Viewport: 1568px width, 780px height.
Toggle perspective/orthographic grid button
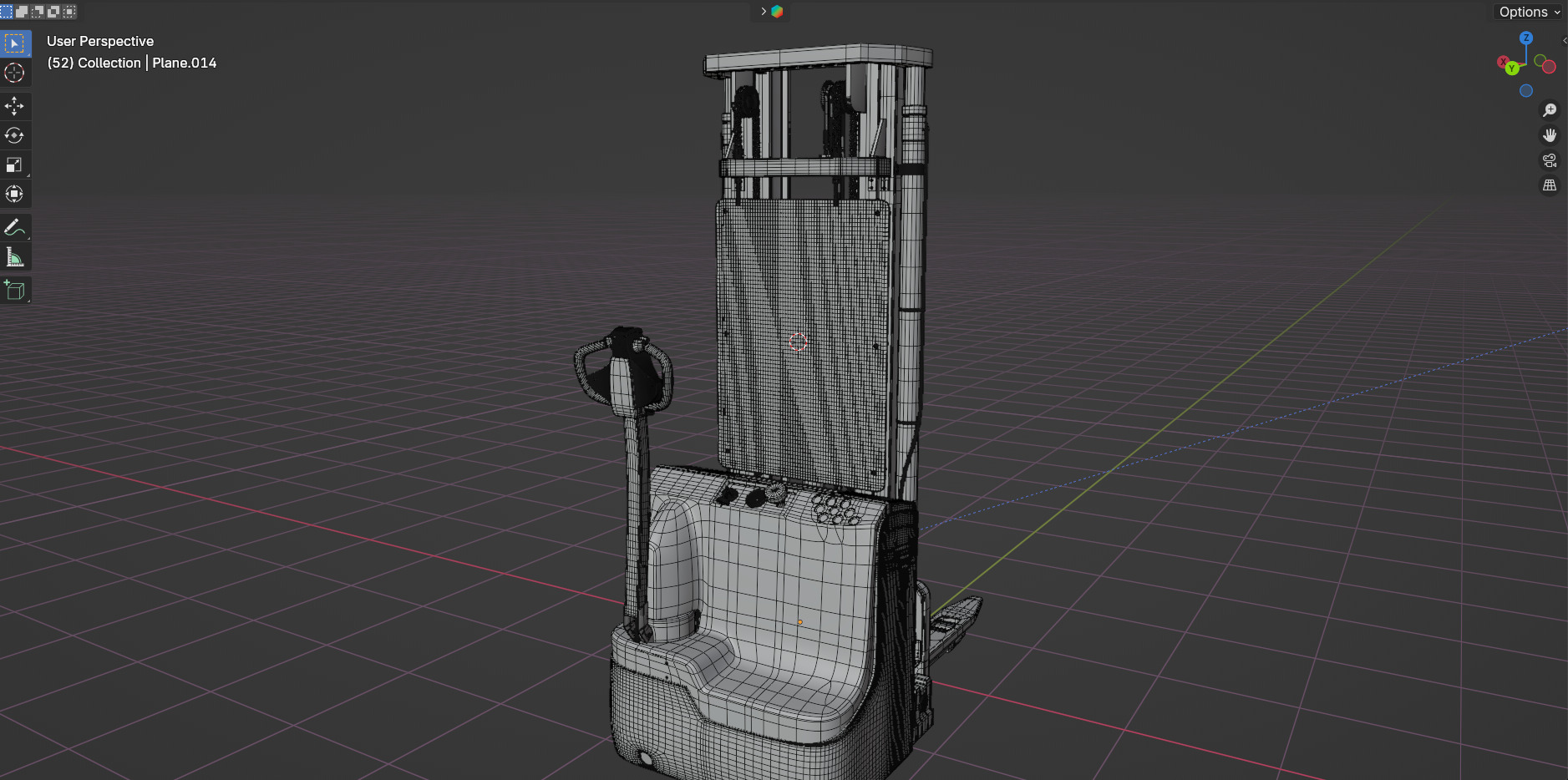click(x=1550, y=185)
